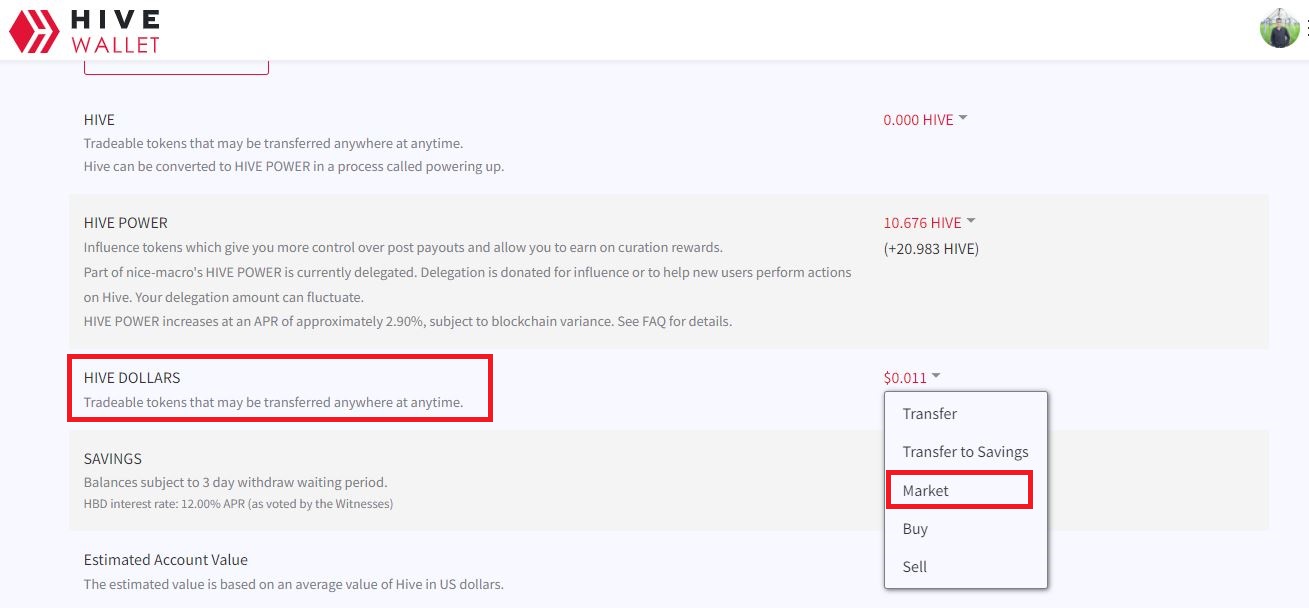Click 'Hive can be converted to HIVE POWER' line
This screenshot has width=1309, height=608.
coord(294,167)
